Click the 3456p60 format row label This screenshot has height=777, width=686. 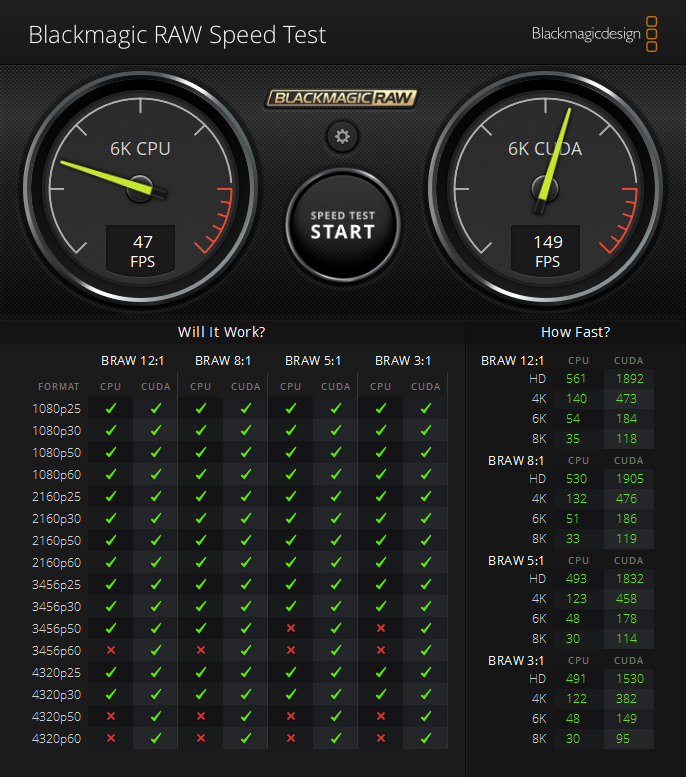[57, 651]
